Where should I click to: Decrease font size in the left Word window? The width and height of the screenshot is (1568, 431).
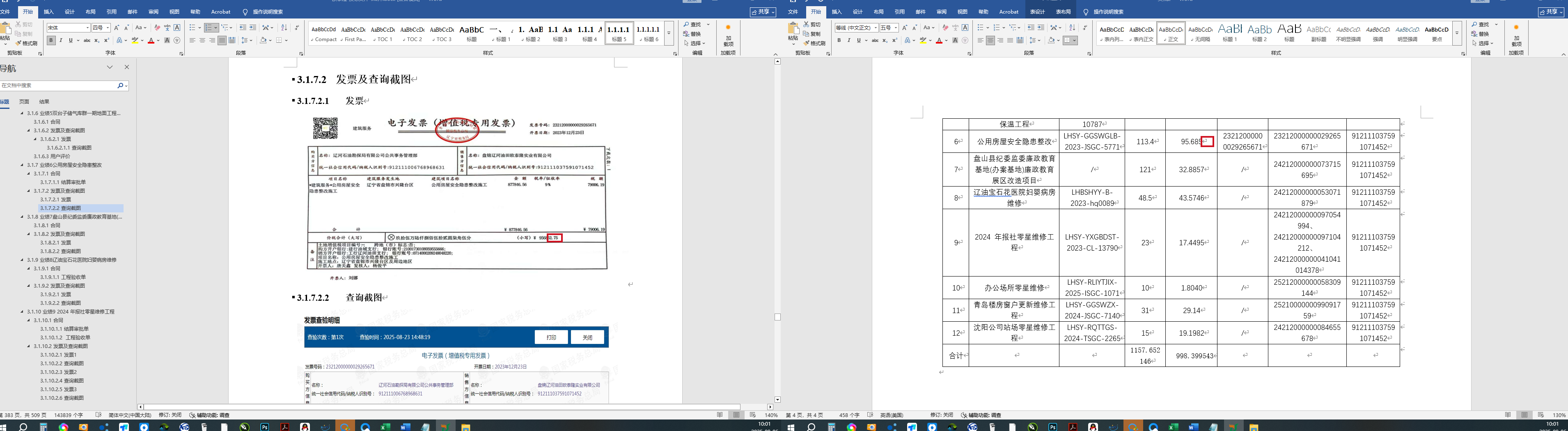(x=126, y=28)
